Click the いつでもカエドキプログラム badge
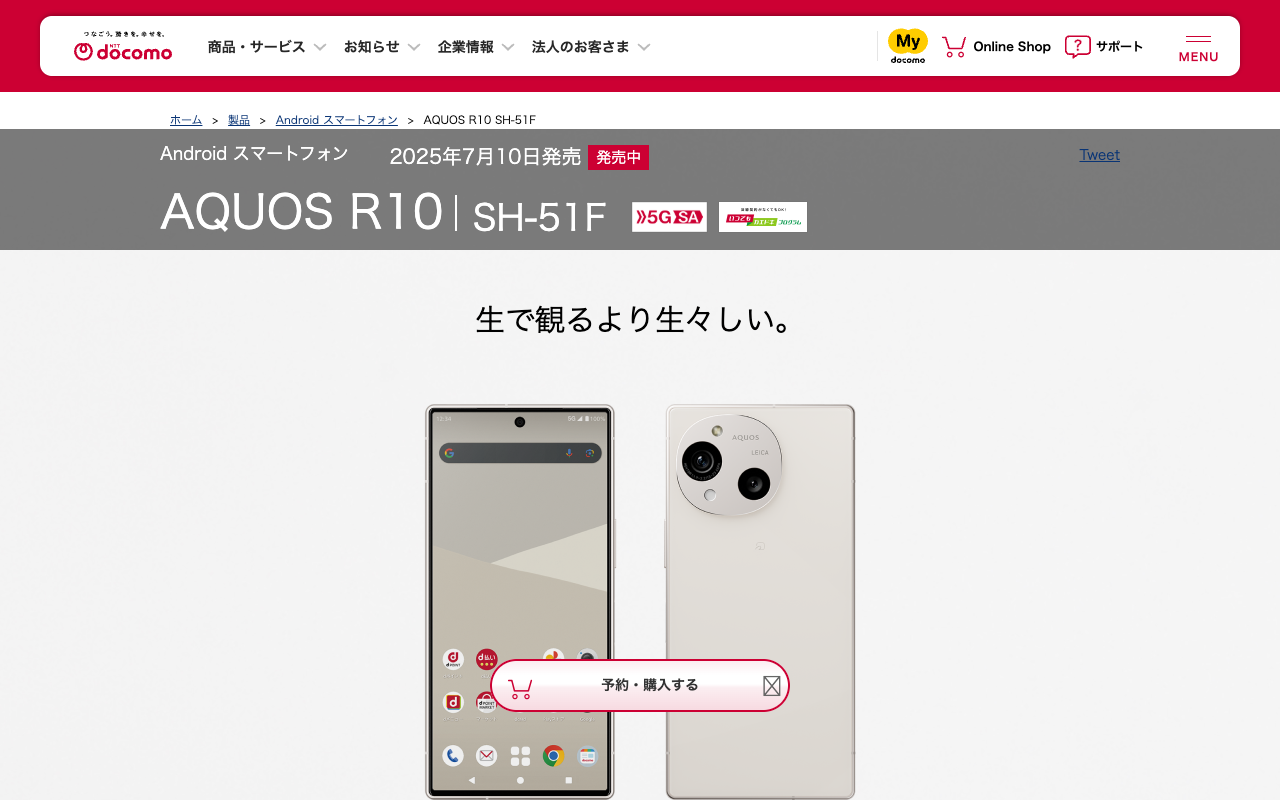 pos(763,217)
